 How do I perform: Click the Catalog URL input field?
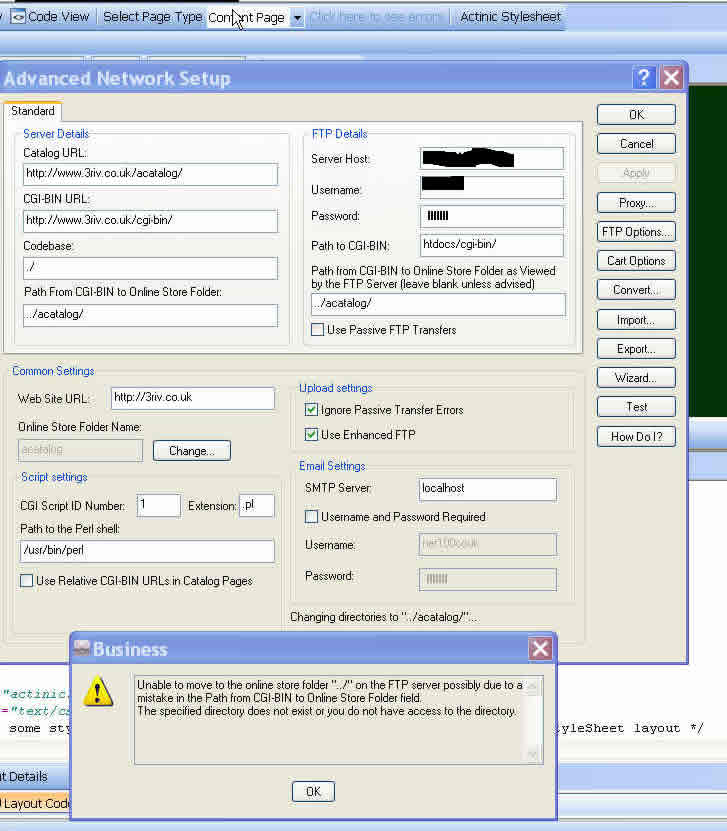[150, 174]
